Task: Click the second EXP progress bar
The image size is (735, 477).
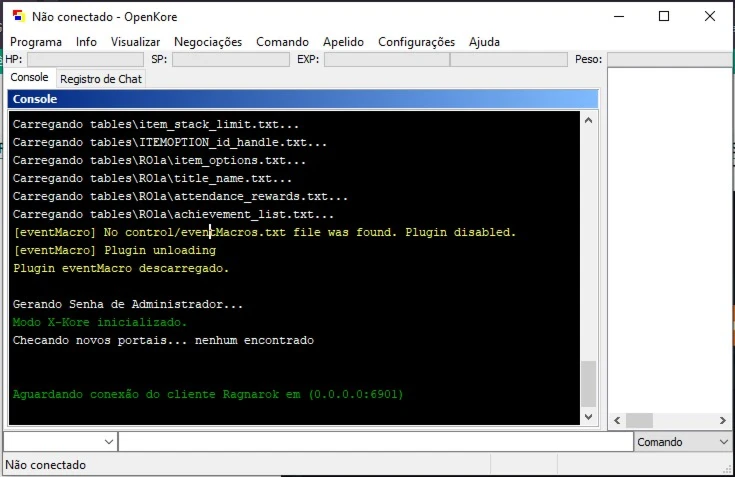Action: pos(509,60)
